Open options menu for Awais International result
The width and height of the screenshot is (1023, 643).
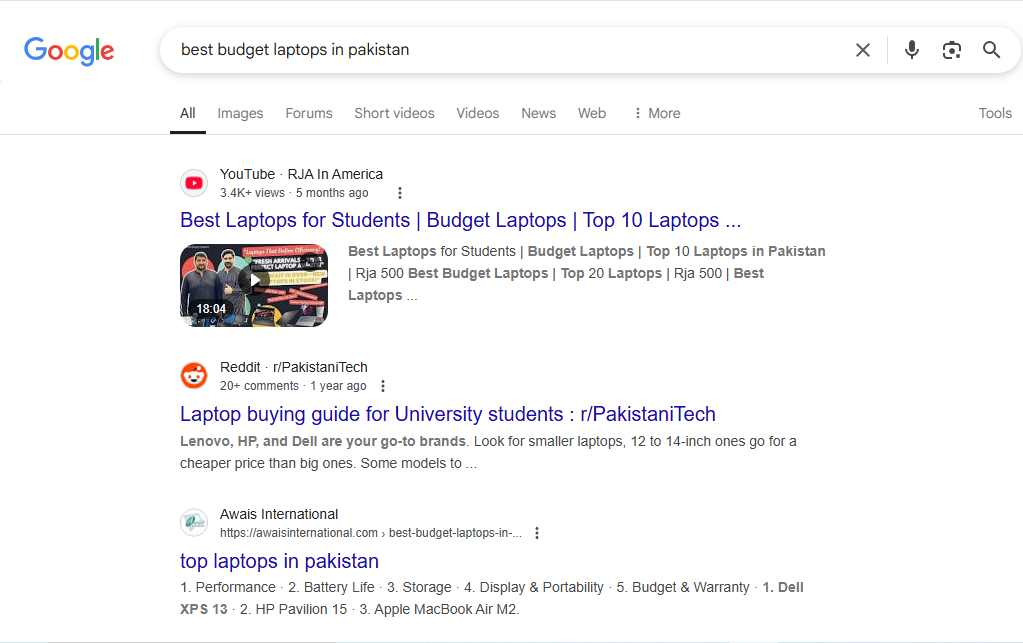(537, 533)
